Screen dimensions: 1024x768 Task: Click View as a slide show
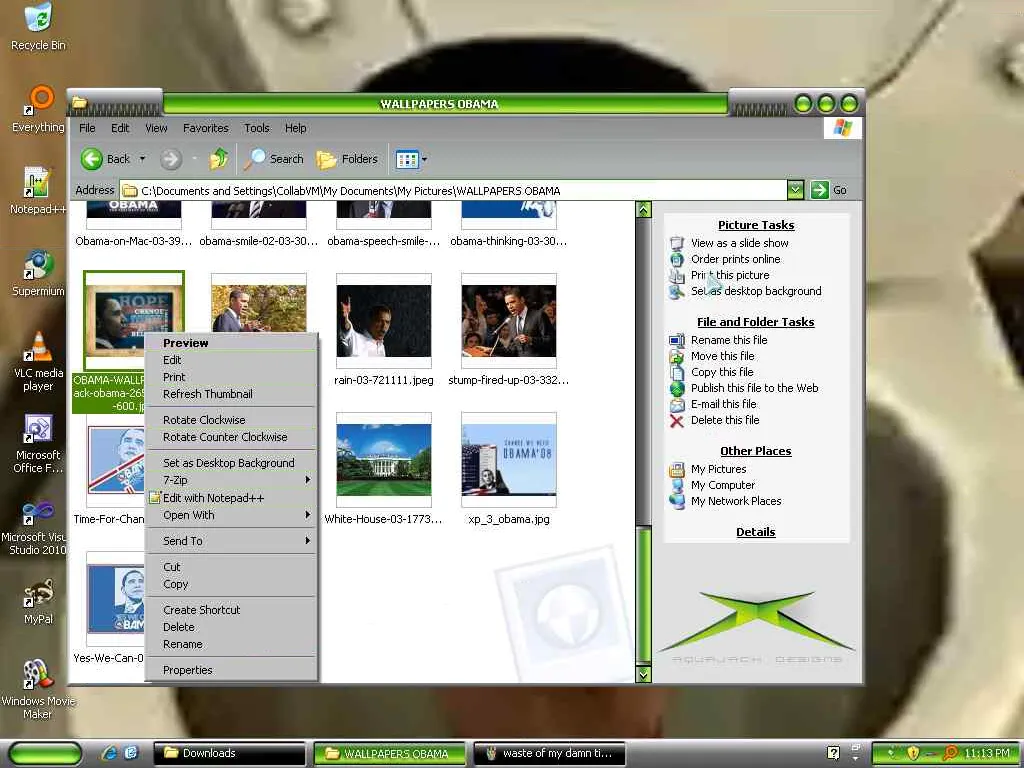coord(739,243)
